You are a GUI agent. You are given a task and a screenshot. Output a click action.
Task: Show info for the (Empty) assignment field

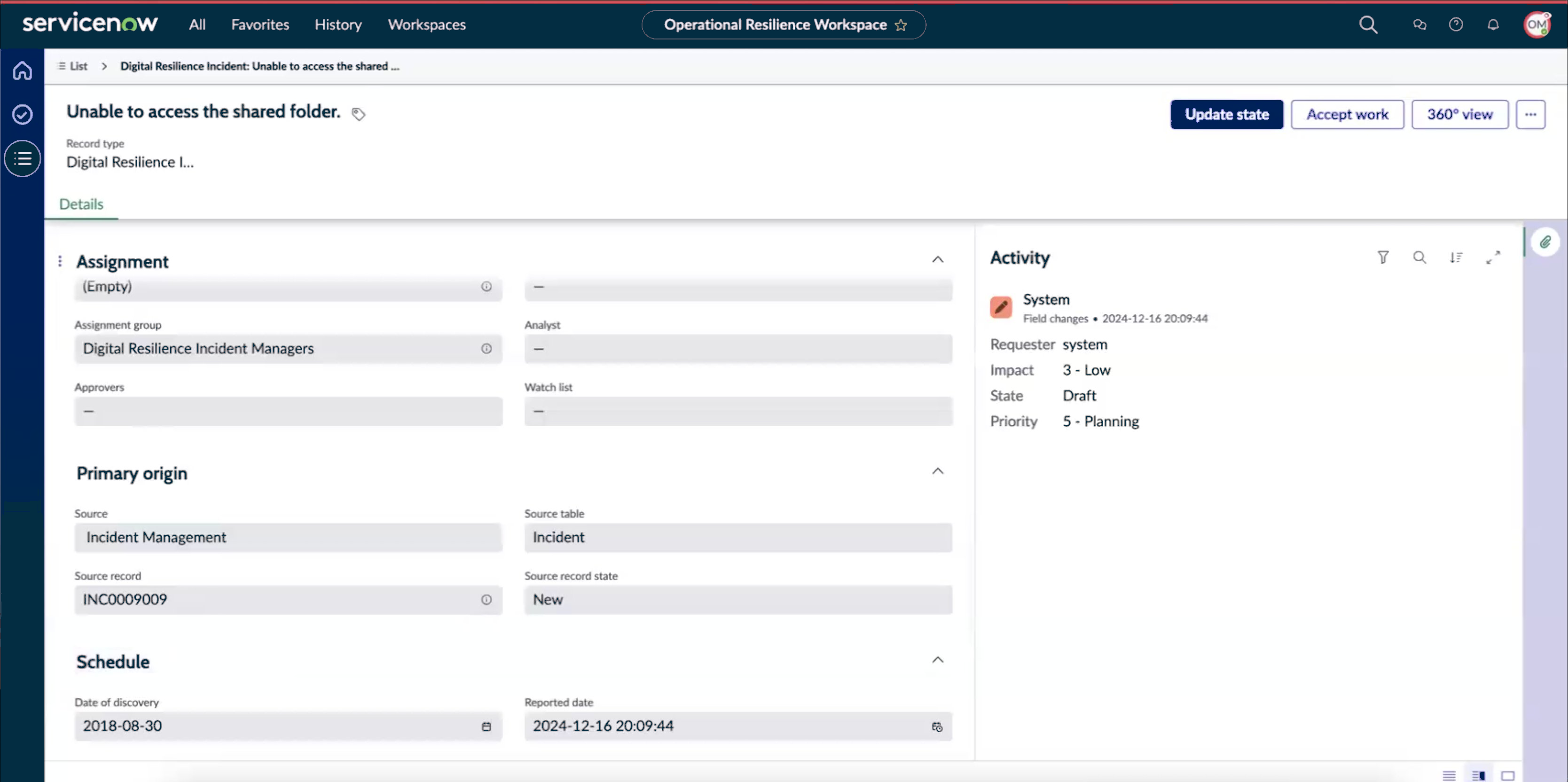(x=486, y=287)
